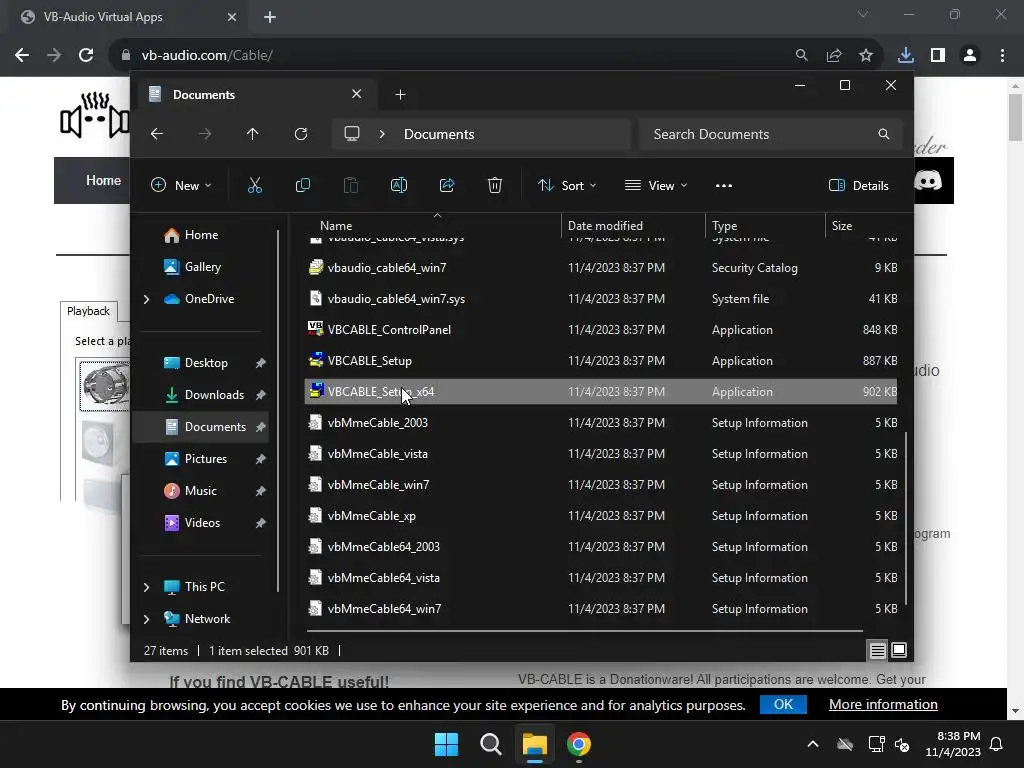Switch to large thumbnails view icon in status bar
The height and width of the screenshot is (768, 1024).
[x=899, y=650]
